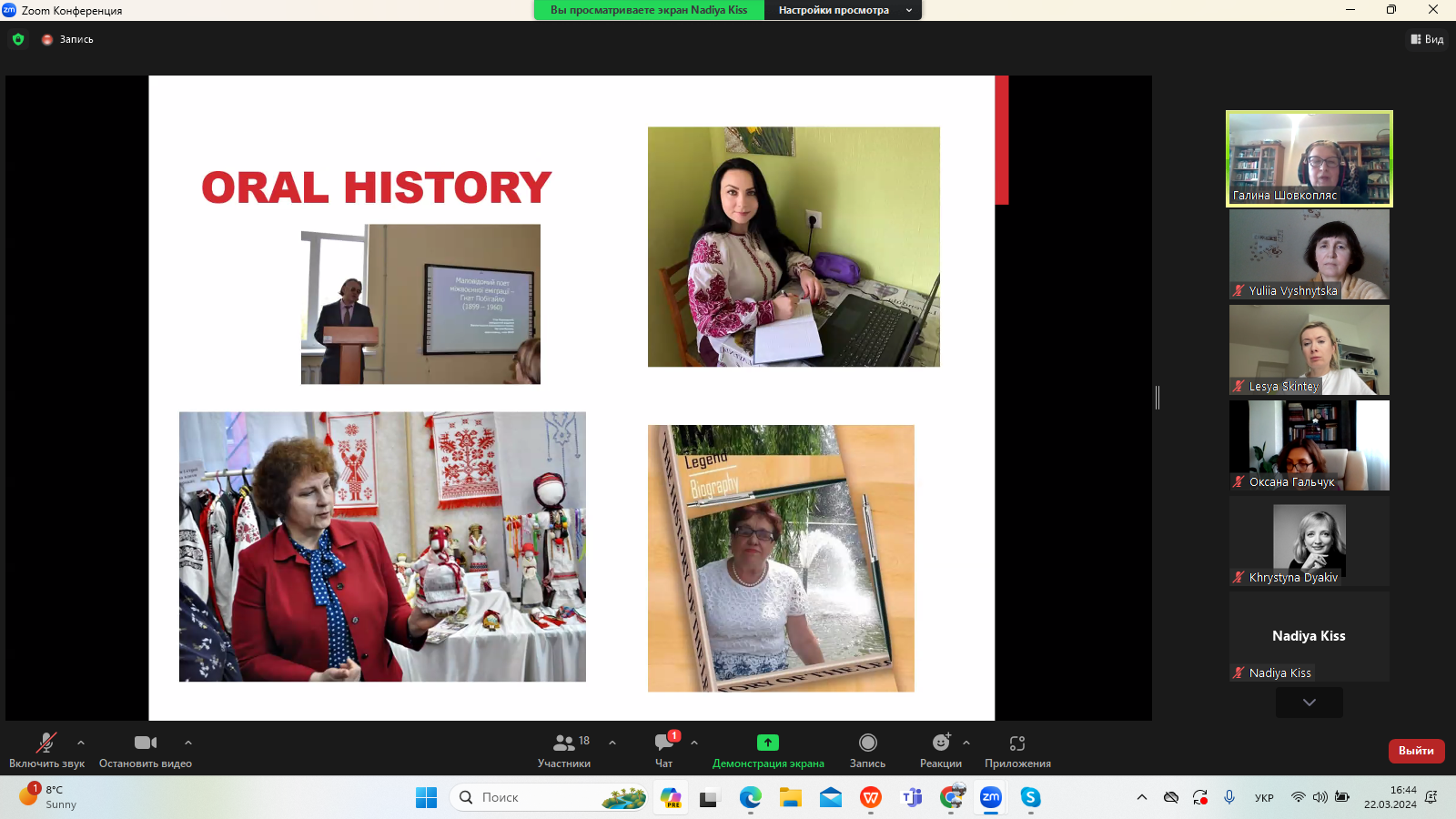Open the Настройки просмотра dropdown

pyautogui.click(x=844, y=10)
